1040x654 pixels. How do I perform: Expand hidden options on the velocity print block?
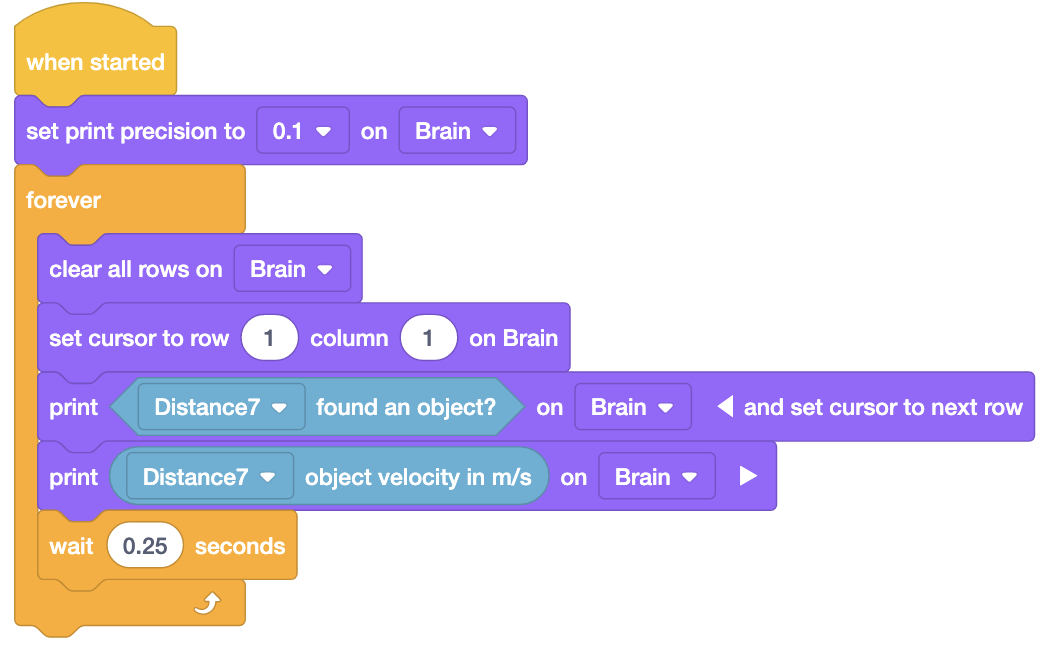748,476
